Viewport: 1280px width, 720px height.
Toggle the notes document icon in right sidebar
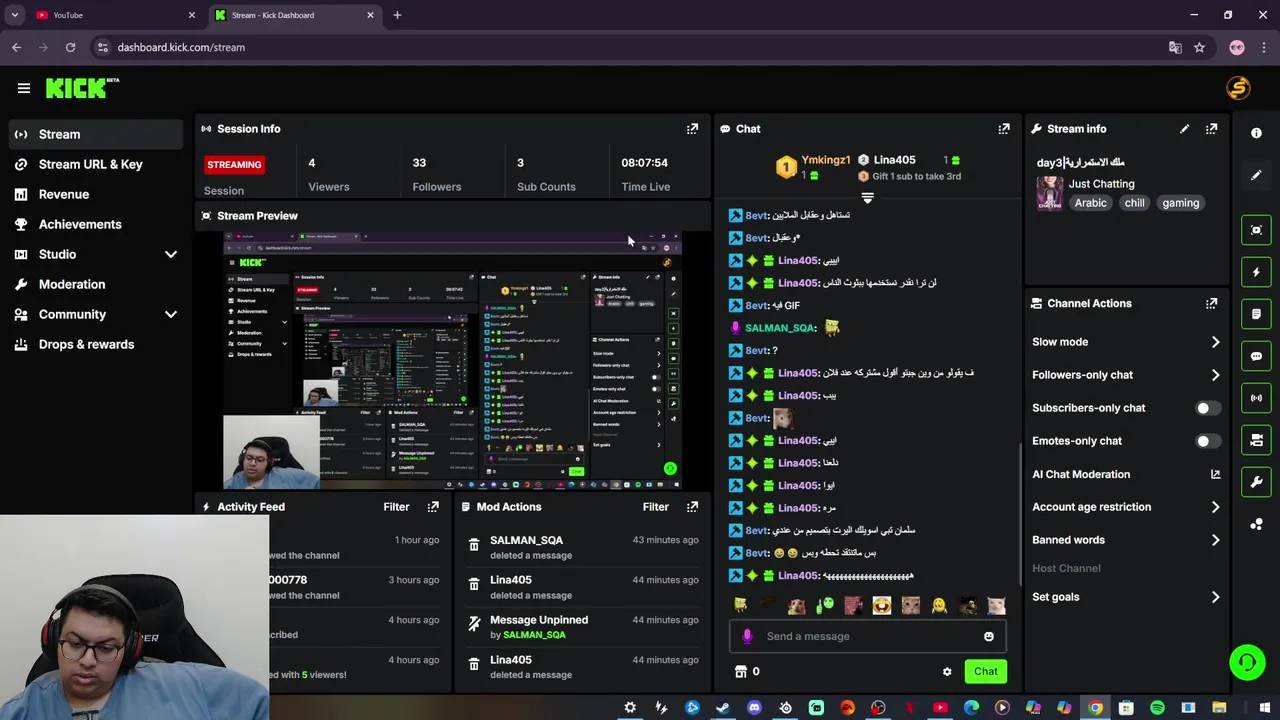click(x=1256, y=314)
